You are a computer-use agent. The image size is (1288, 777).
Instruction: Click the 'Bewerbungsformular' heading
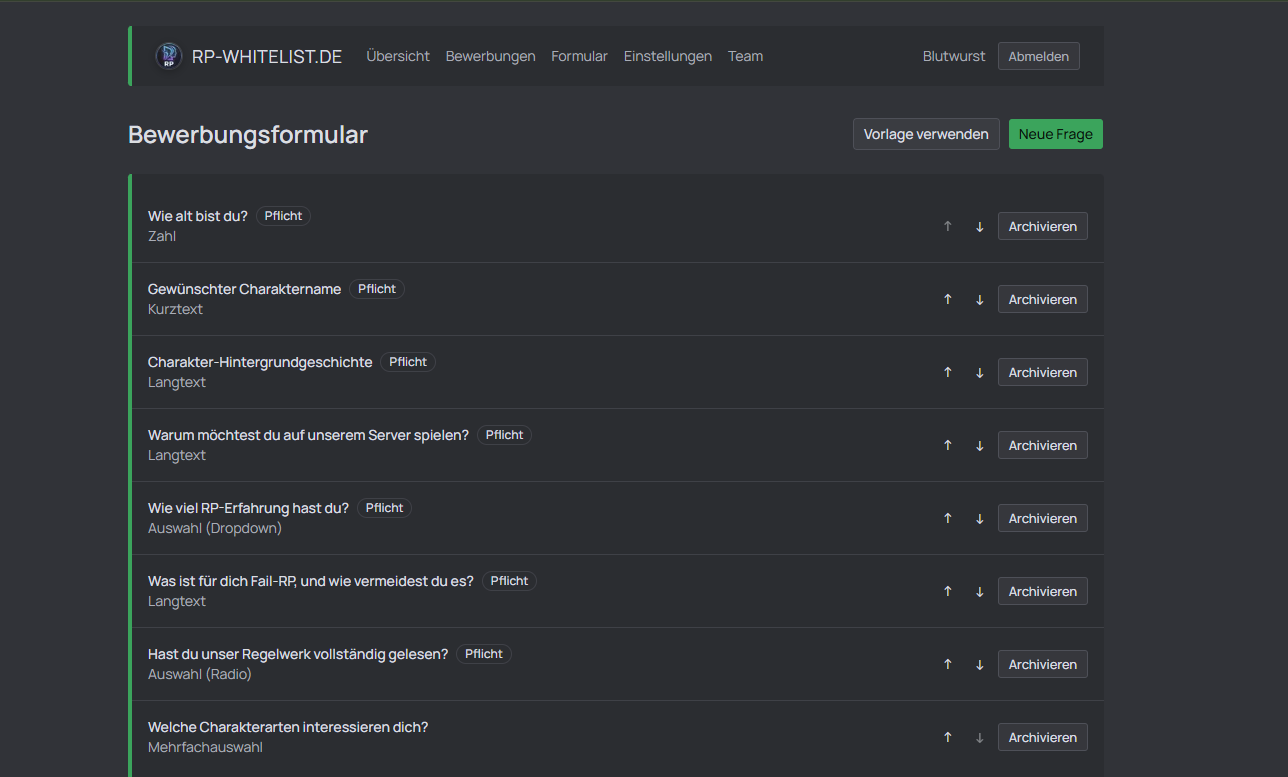click(248, 135)
